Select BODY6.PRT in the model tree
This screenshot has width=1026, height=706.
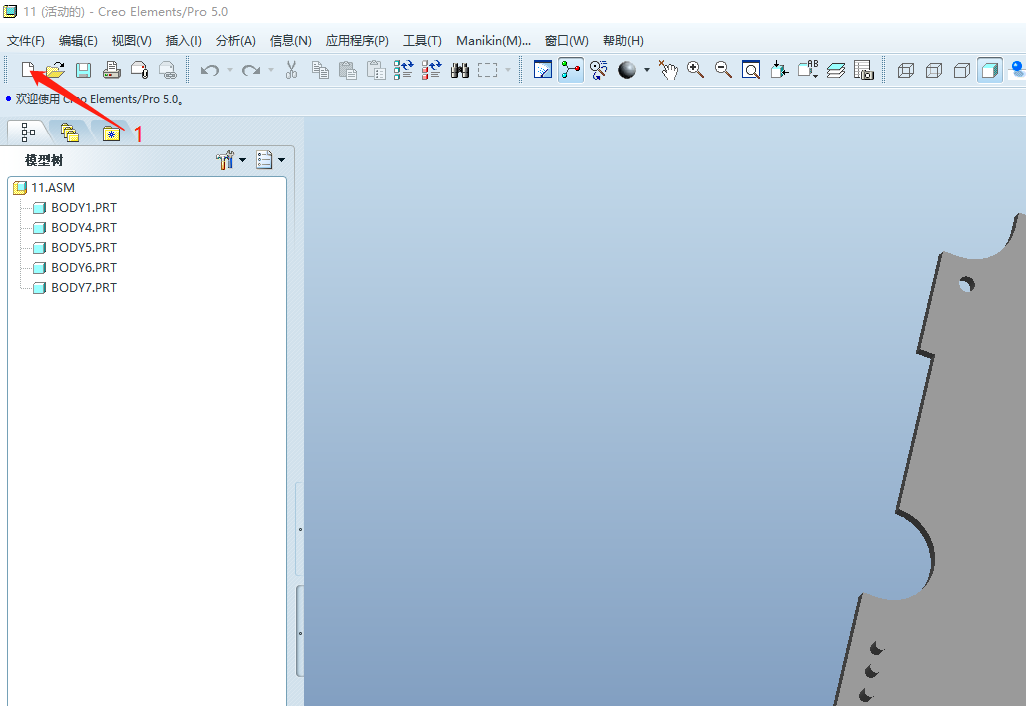point(75,268)
